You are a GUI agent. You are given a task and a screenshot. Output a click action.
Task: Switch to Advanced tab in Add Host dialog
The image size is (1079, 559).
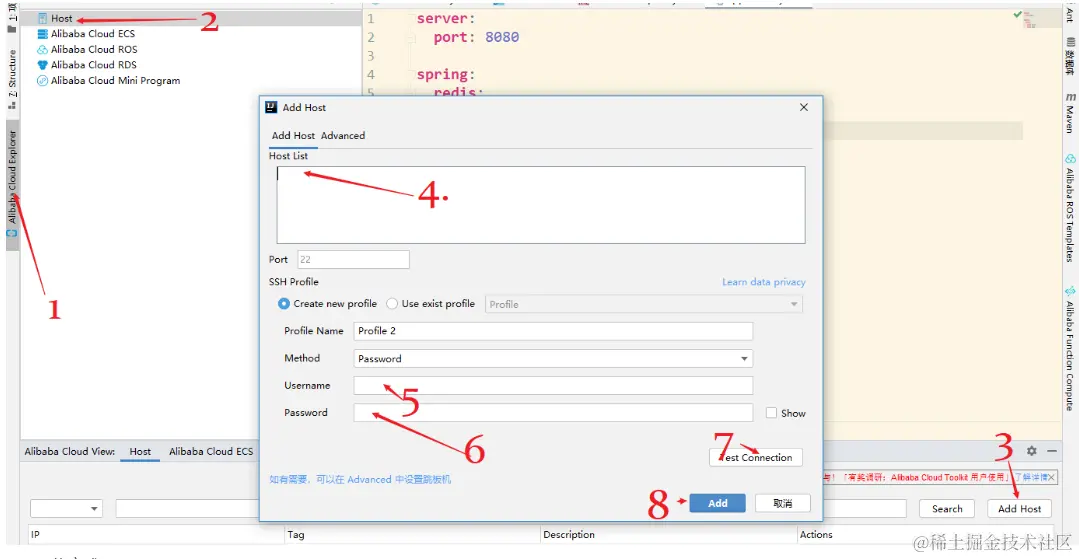[x=343, y=136]
